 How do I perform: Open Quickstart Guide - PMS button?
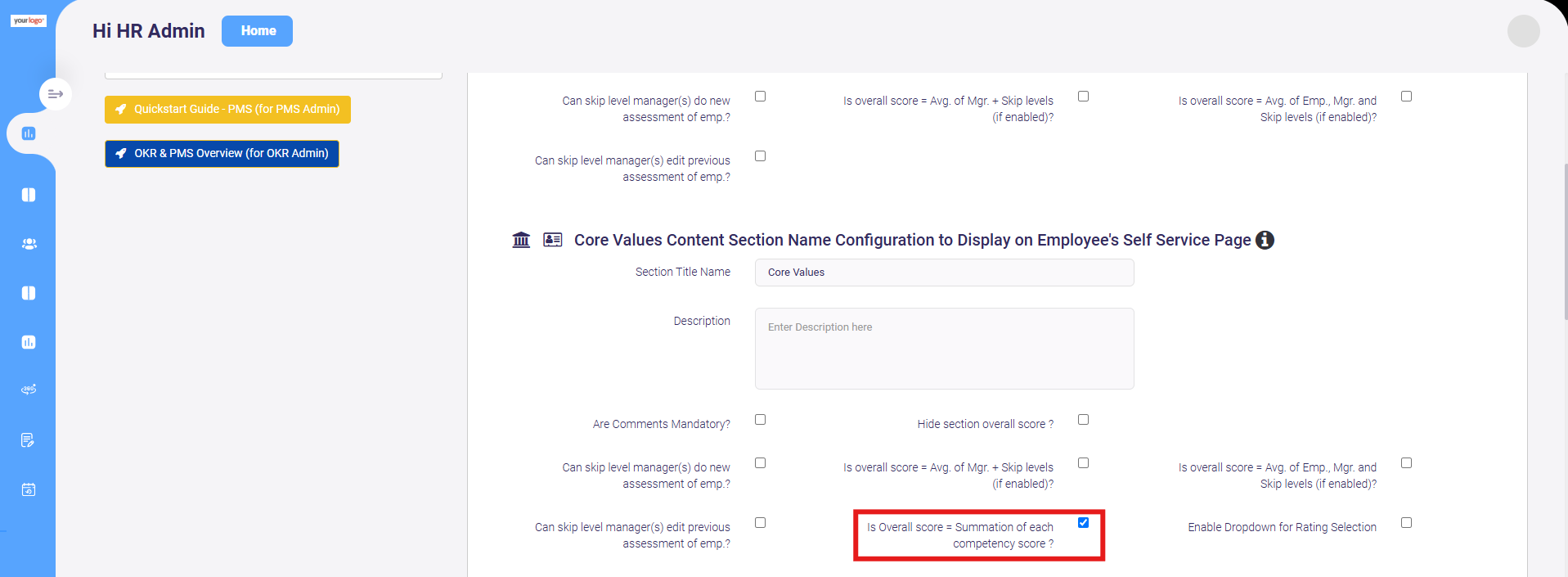[227, 110]
